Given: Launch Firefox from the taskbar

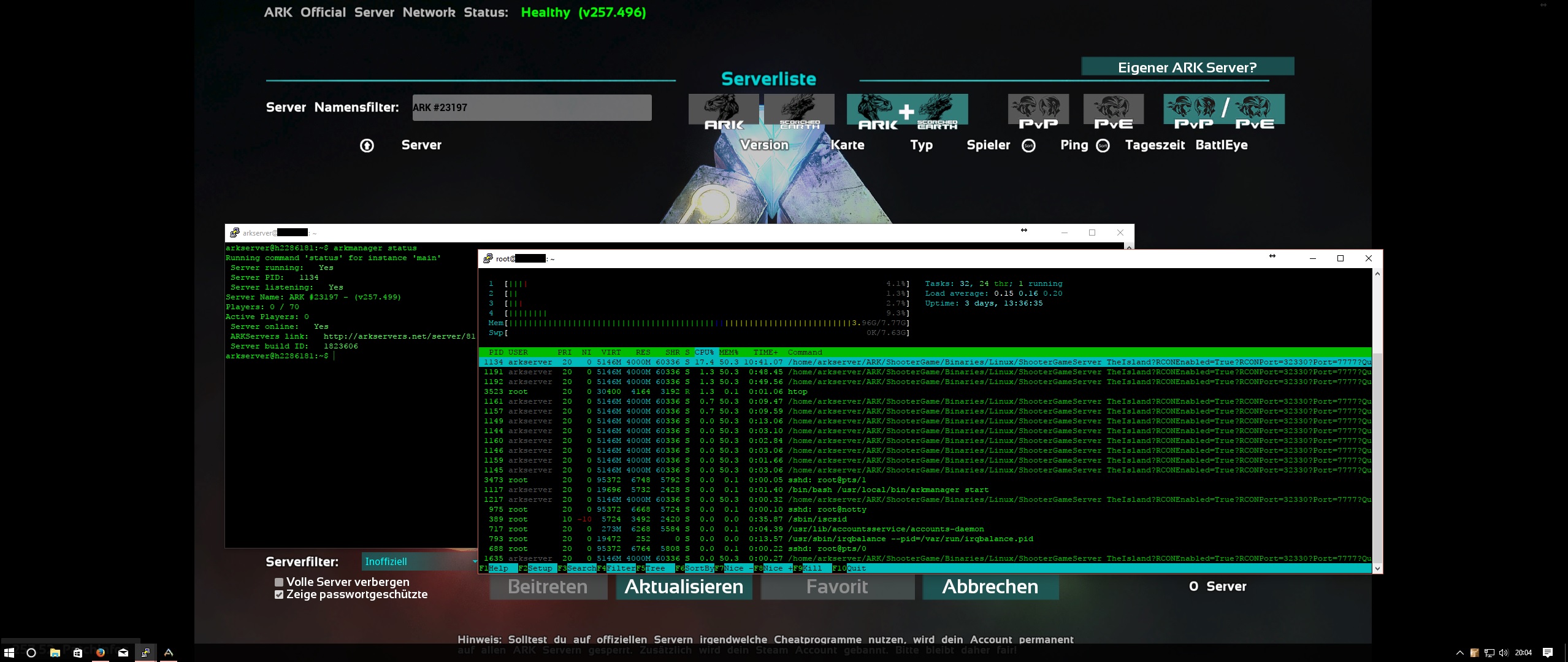Looking at the screenshot, I should (101, 653).
